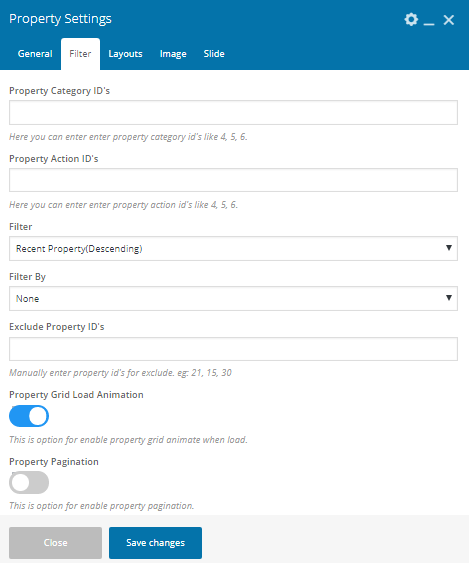Switch to the General tab

tap(35, 54)
